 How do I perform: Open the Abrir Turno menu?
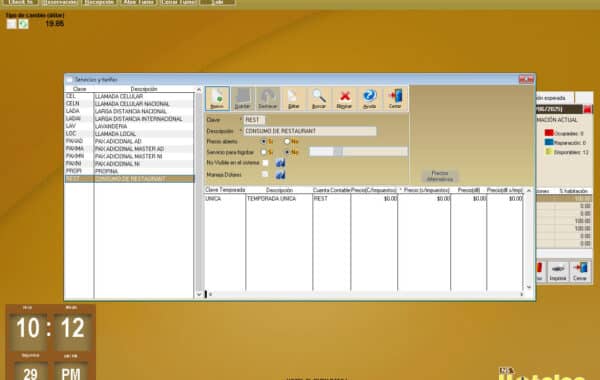[x=139, y=2]
